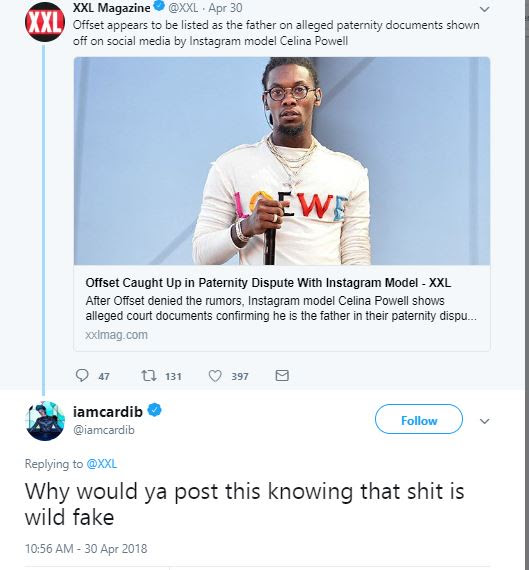Click the 10:56 AM - 30 Apr 2018 timestamp

pos(86,549)
